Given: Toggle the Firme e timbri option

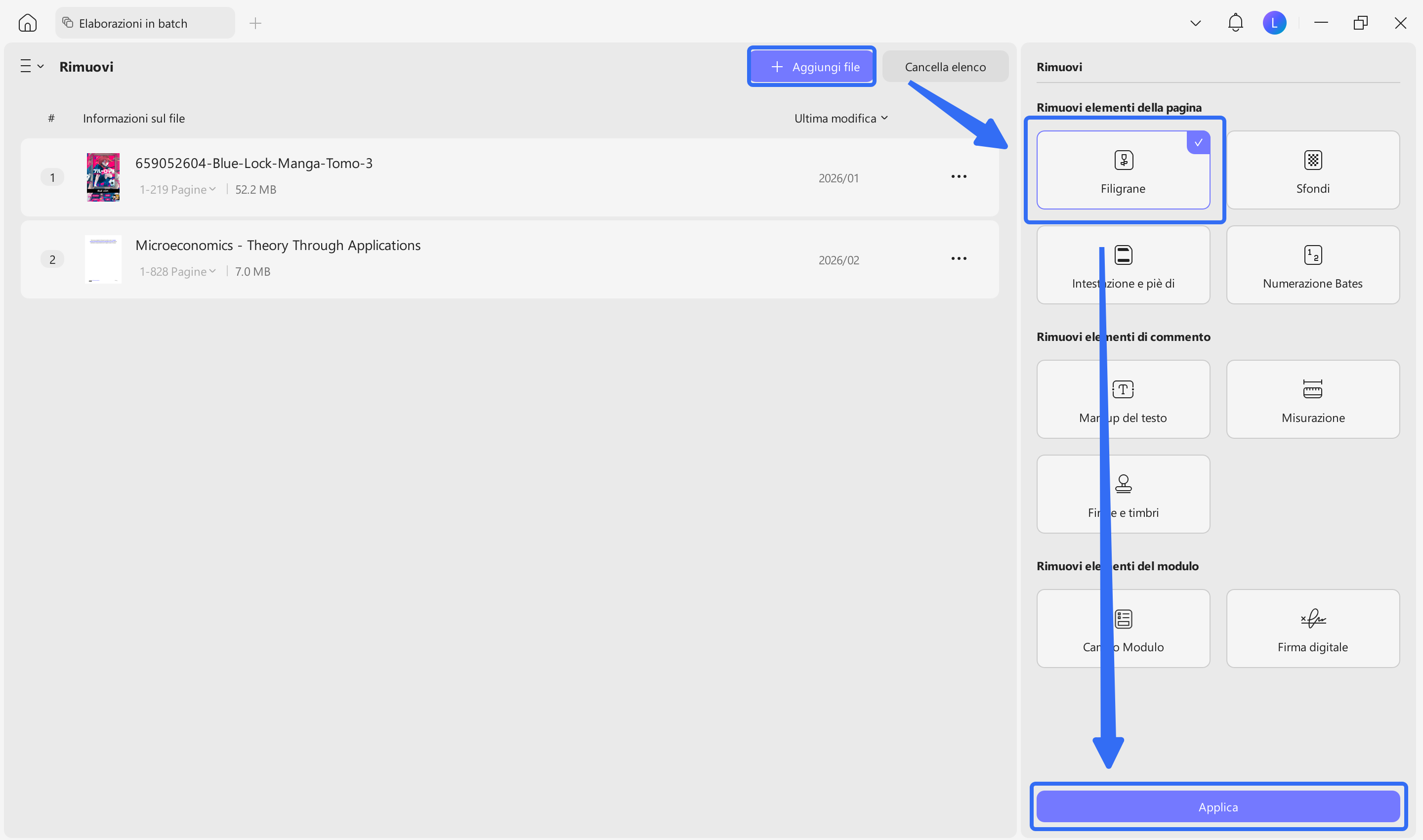Looking at the screenshot, I should [x=1123, y=494].
